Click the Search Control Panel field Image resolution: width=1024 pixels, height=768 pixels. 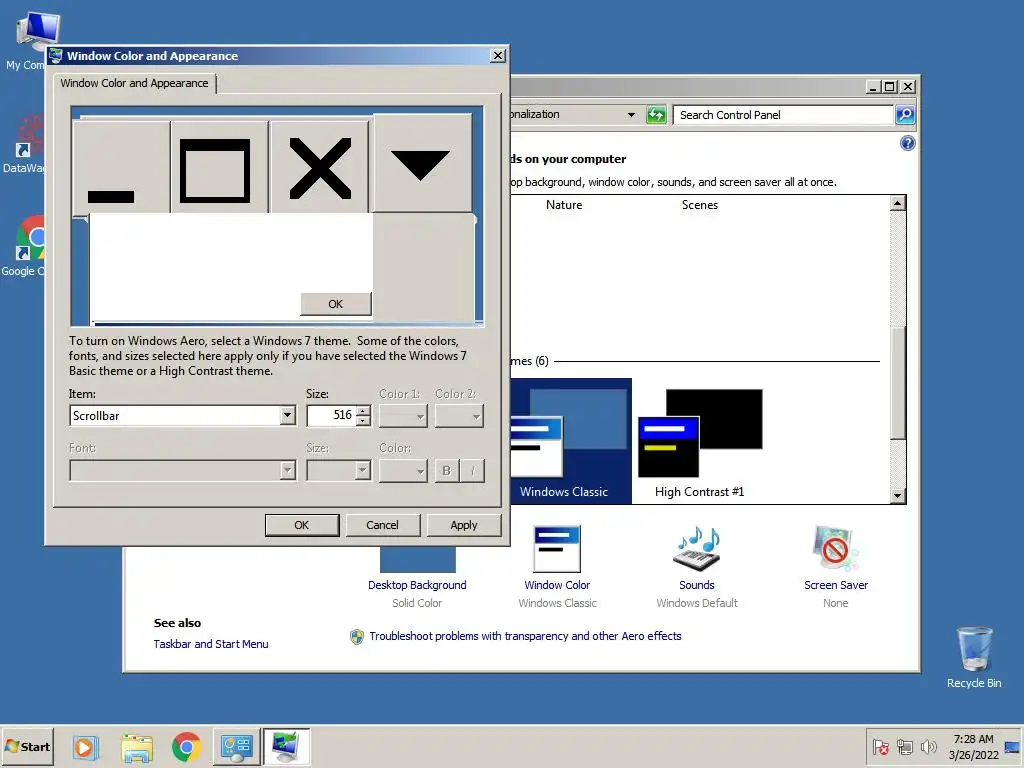(x=782, y=115)
